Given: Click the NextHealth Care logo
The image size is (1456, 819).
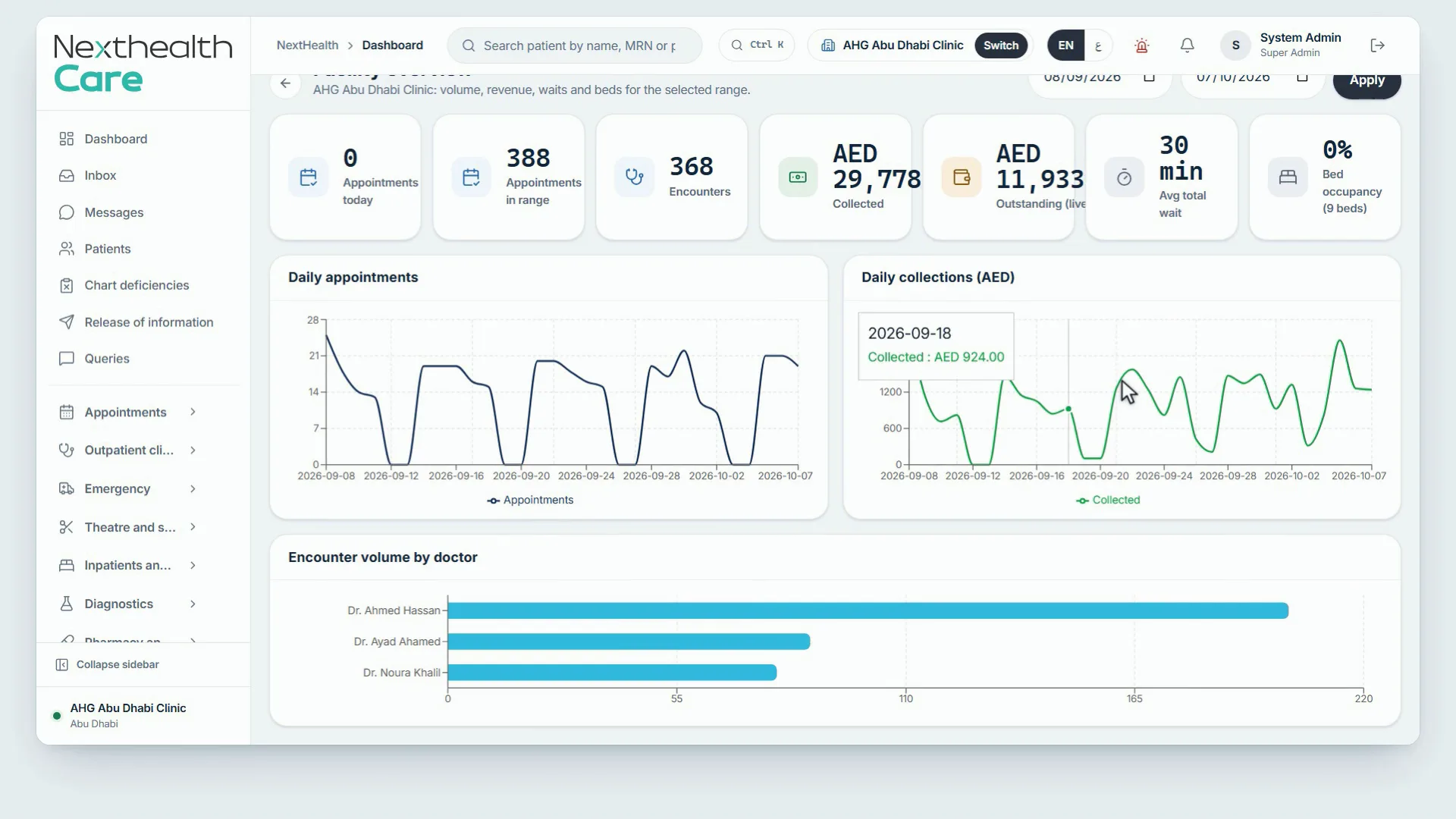Looking at the screenshot, I should tap(143, 63).
